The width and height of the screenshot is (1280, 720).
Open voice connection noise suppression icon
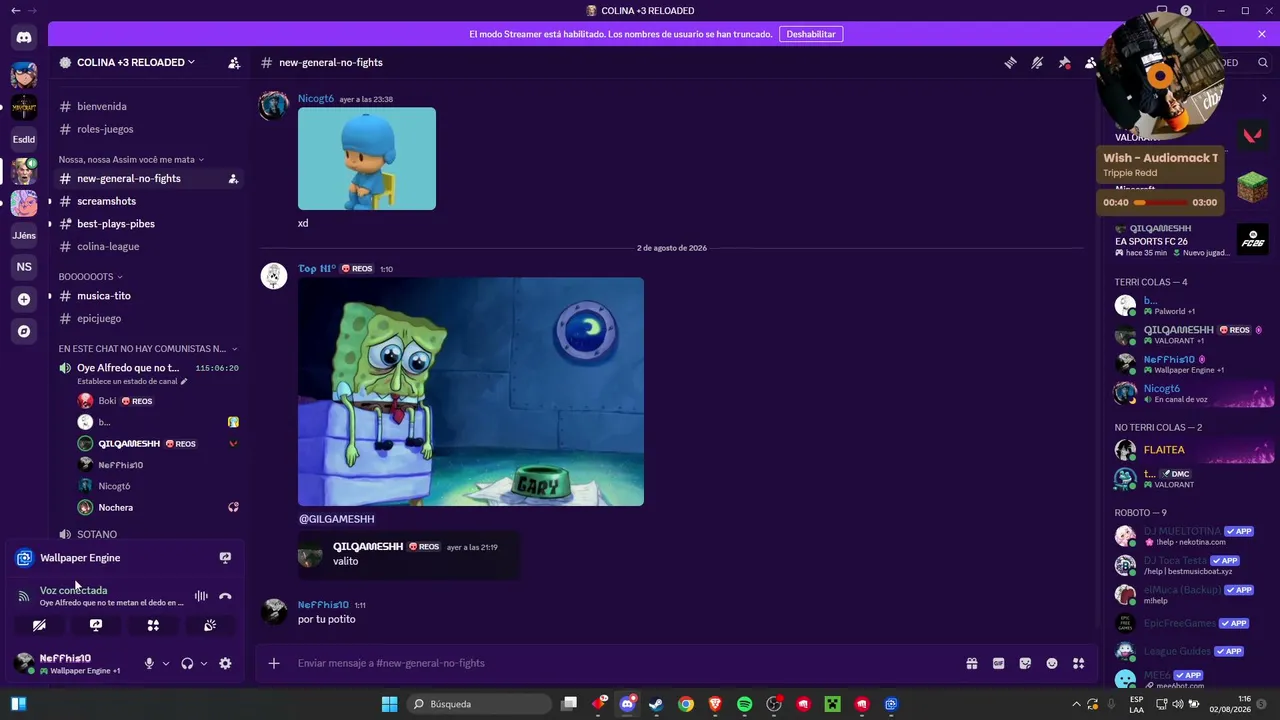(x=201, y=596)
